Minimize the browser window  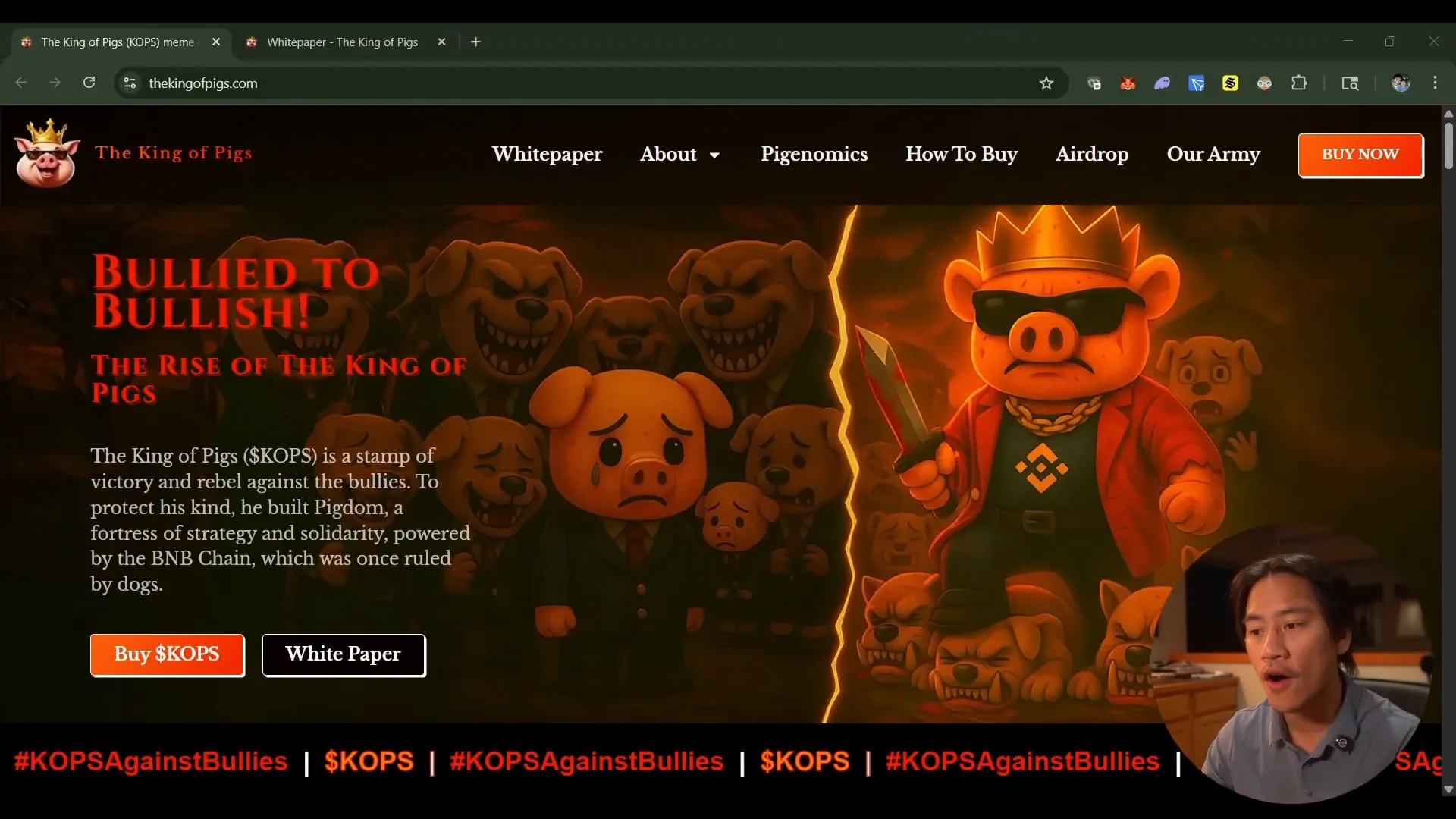(1348, 42)
